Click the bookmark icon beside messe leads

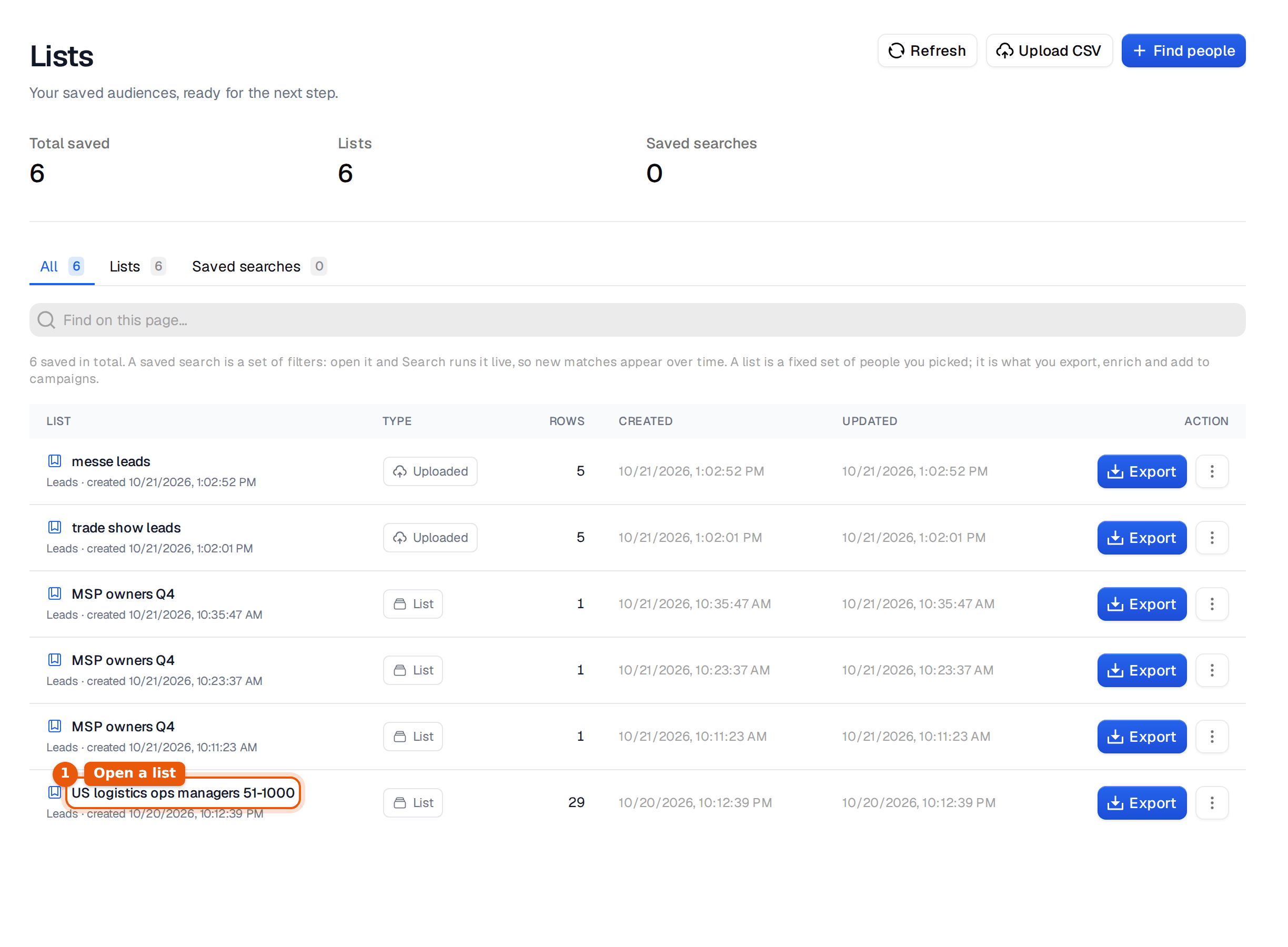(x=54, y=460)
